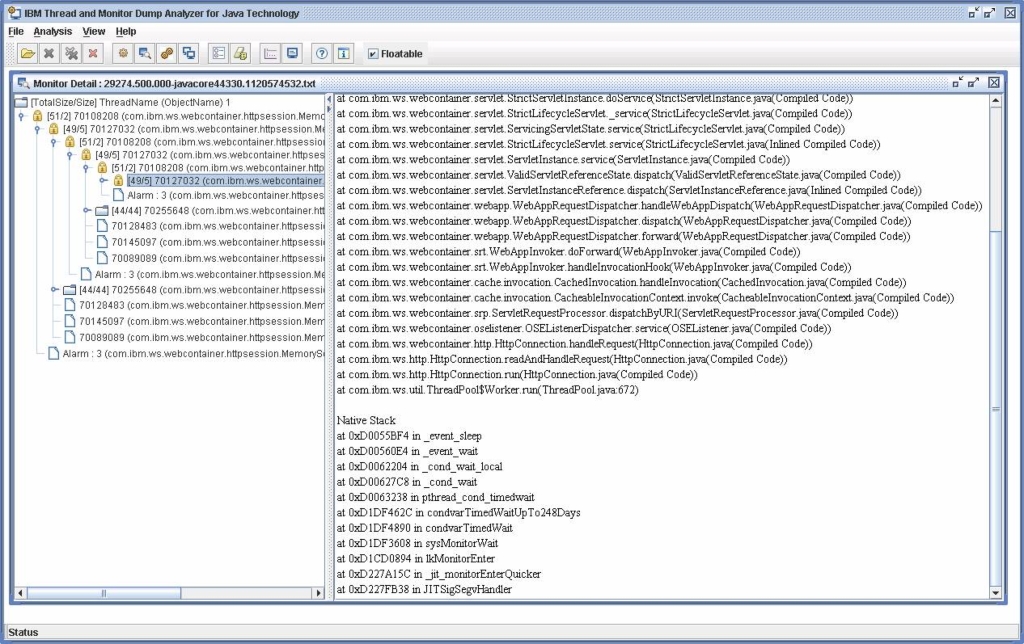Click the 'lkMonitorEnter' native stack line

415,558
